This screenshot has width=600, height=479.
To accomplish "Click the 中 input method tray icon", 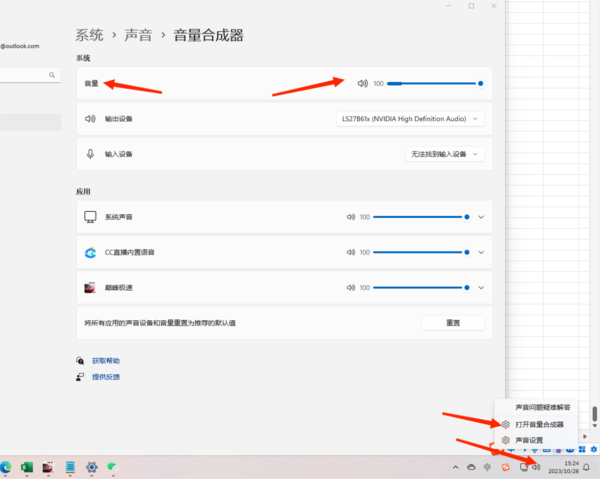I will pyautogui.click(x=488, y=467).
